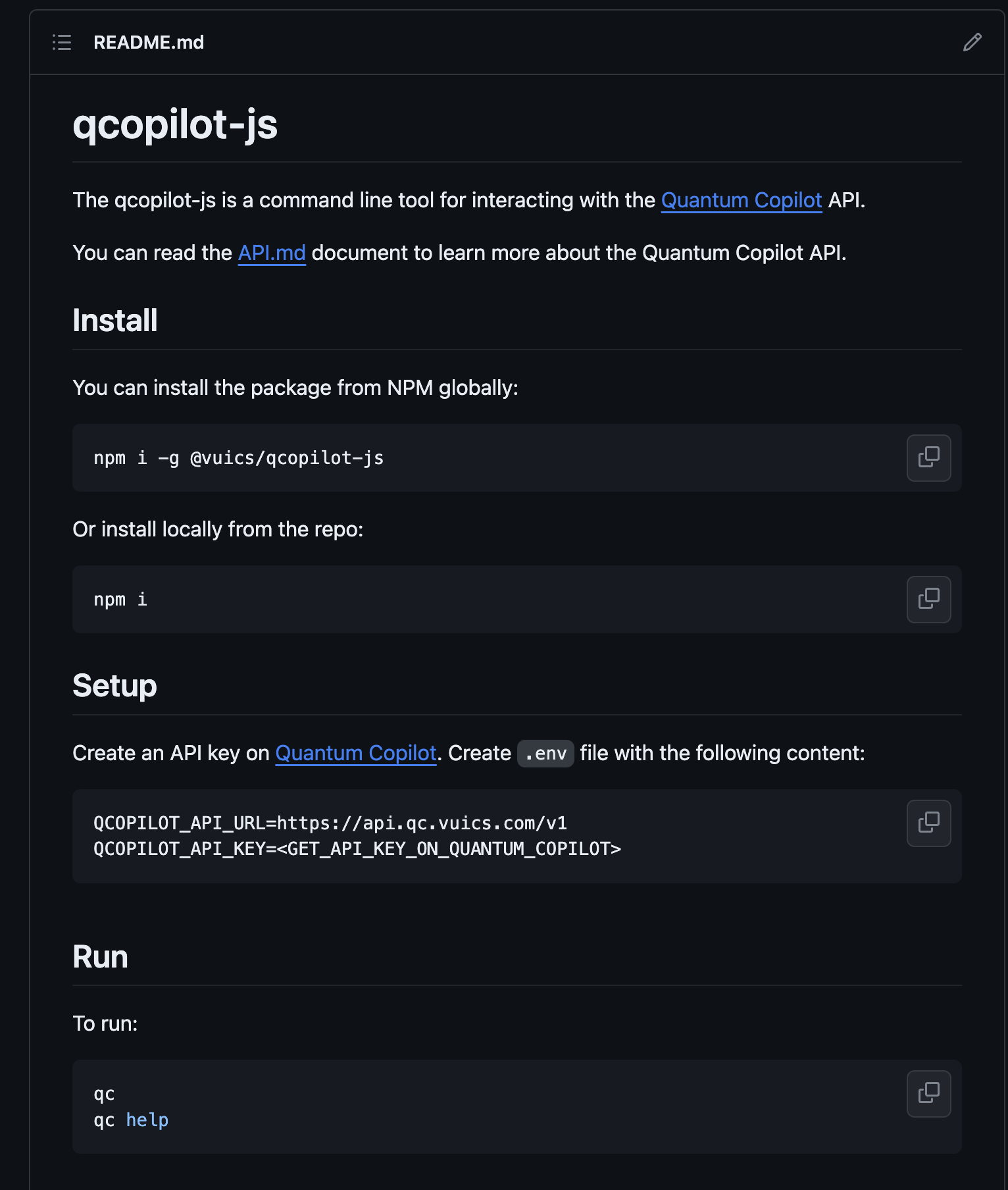
Task: Open the README outline list icon
Action: pyautogui.click(x=62, y=43)
